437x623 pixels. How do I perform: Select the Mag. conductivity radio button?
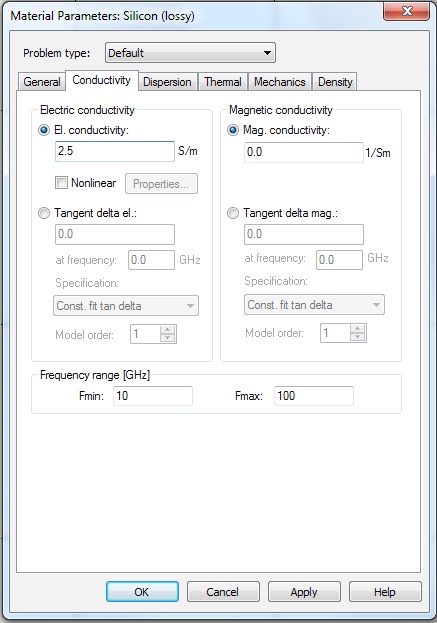tap(233, 130)
